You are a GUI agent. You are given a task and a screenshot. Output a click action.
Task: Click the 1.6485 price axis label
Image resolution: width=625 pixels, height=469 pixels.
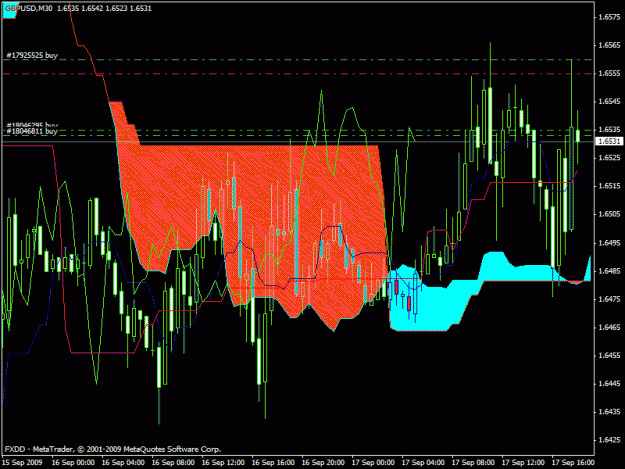(609, 271)
